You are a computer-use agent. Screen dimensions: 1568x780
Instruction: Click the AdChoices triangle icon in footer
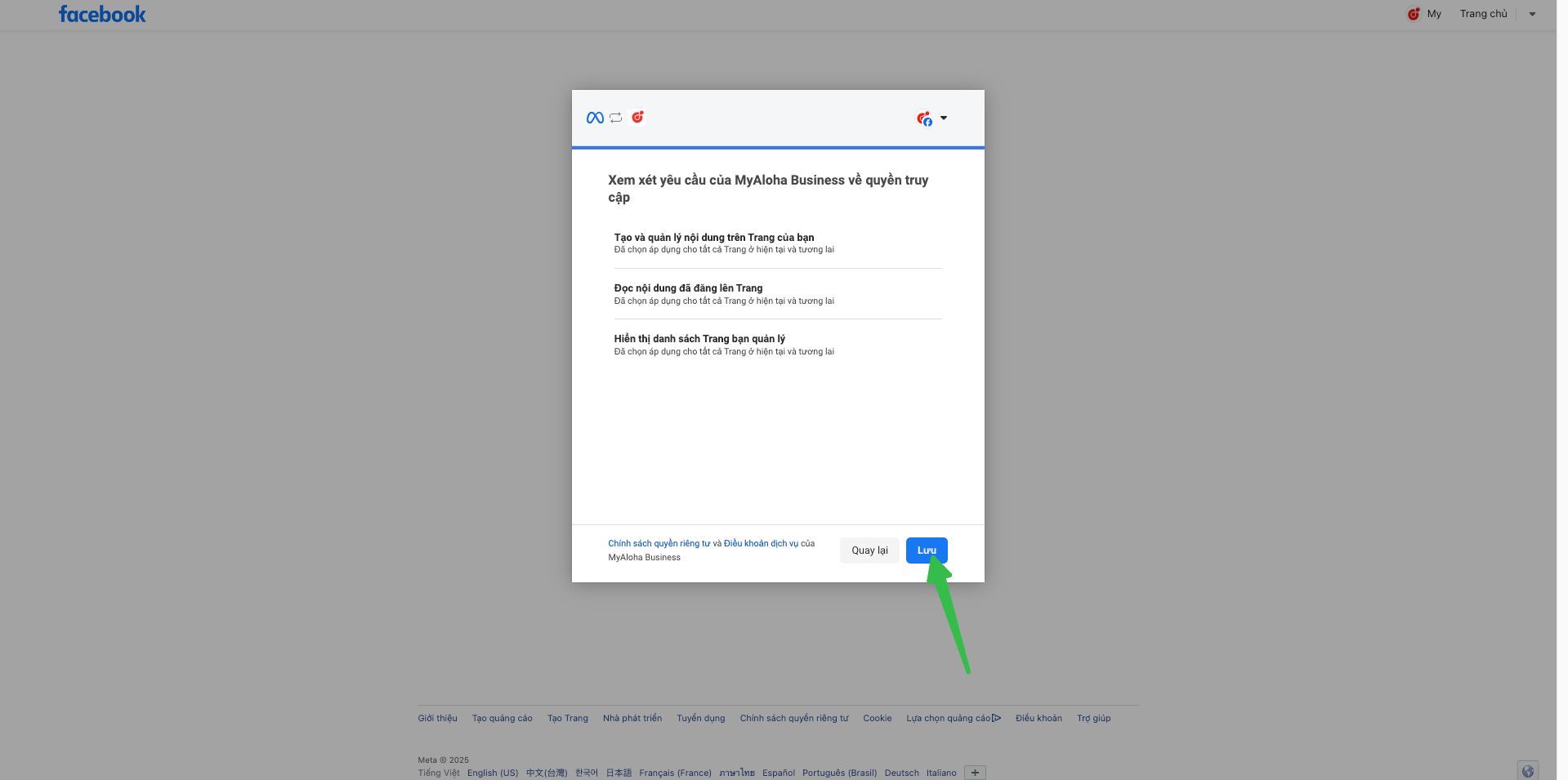[996, 718]
